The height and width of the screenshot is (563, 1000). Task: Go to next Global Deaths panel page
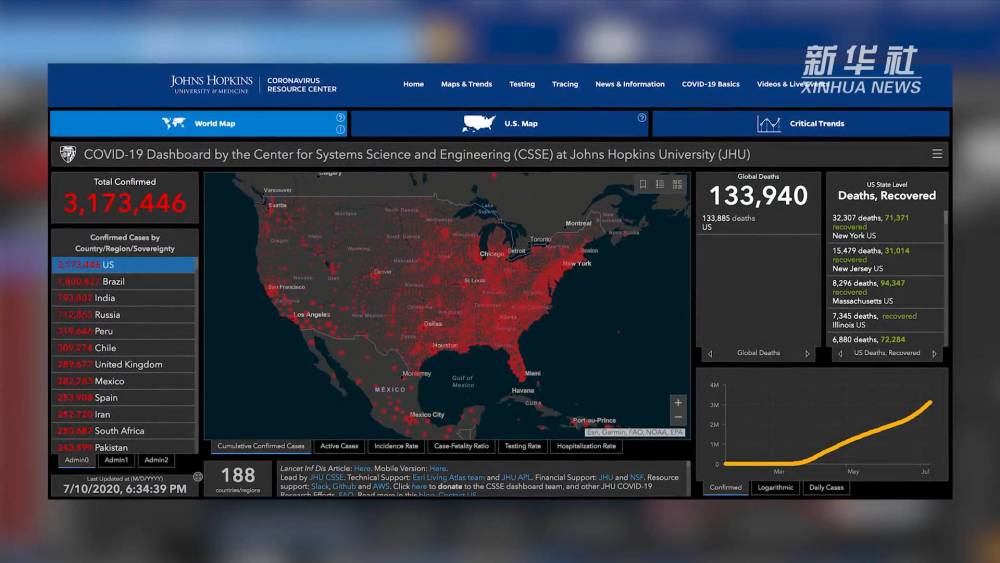pyautogui.click(x=807, y=353)
